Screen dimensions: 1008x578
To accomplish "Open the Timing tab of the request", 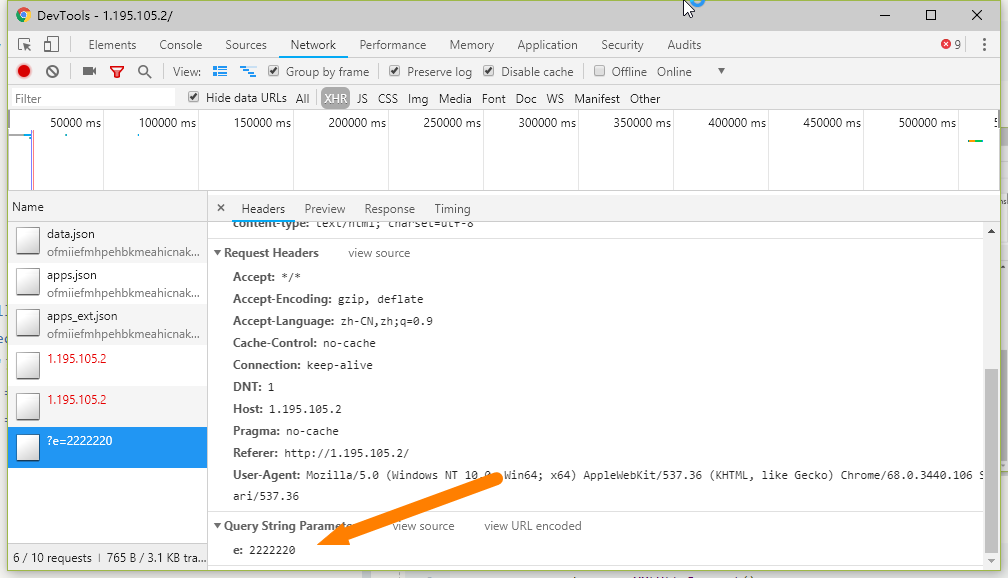I will (x=453, y=208).
